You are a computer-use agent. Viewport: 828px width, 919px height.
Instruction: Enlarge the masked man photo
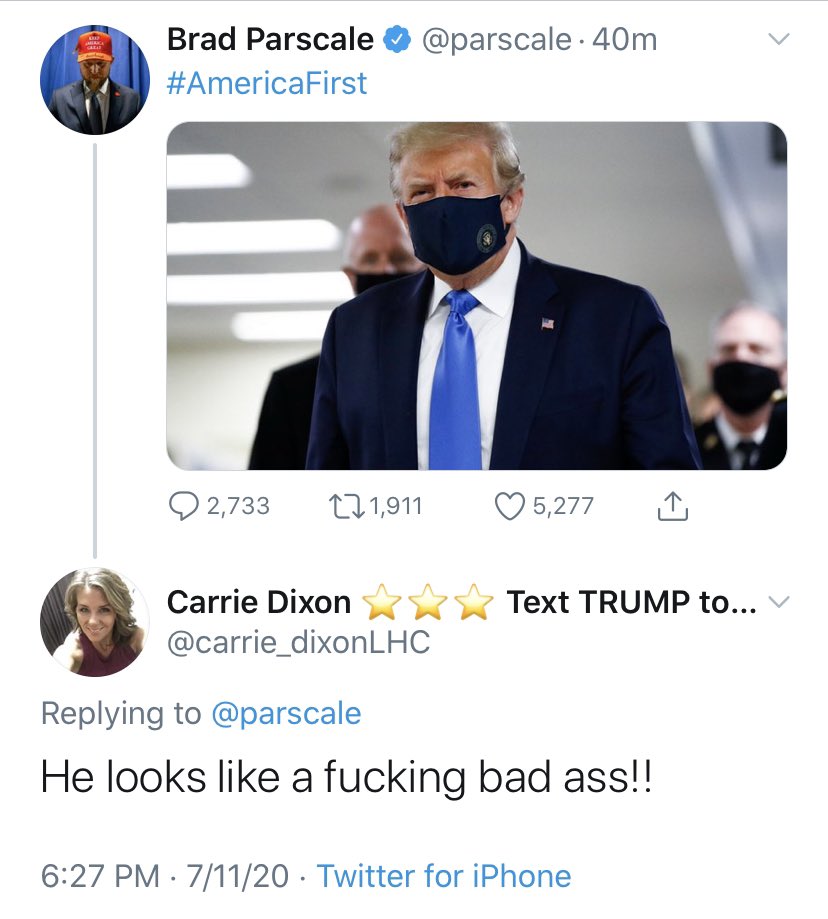[x=476, y=295]
